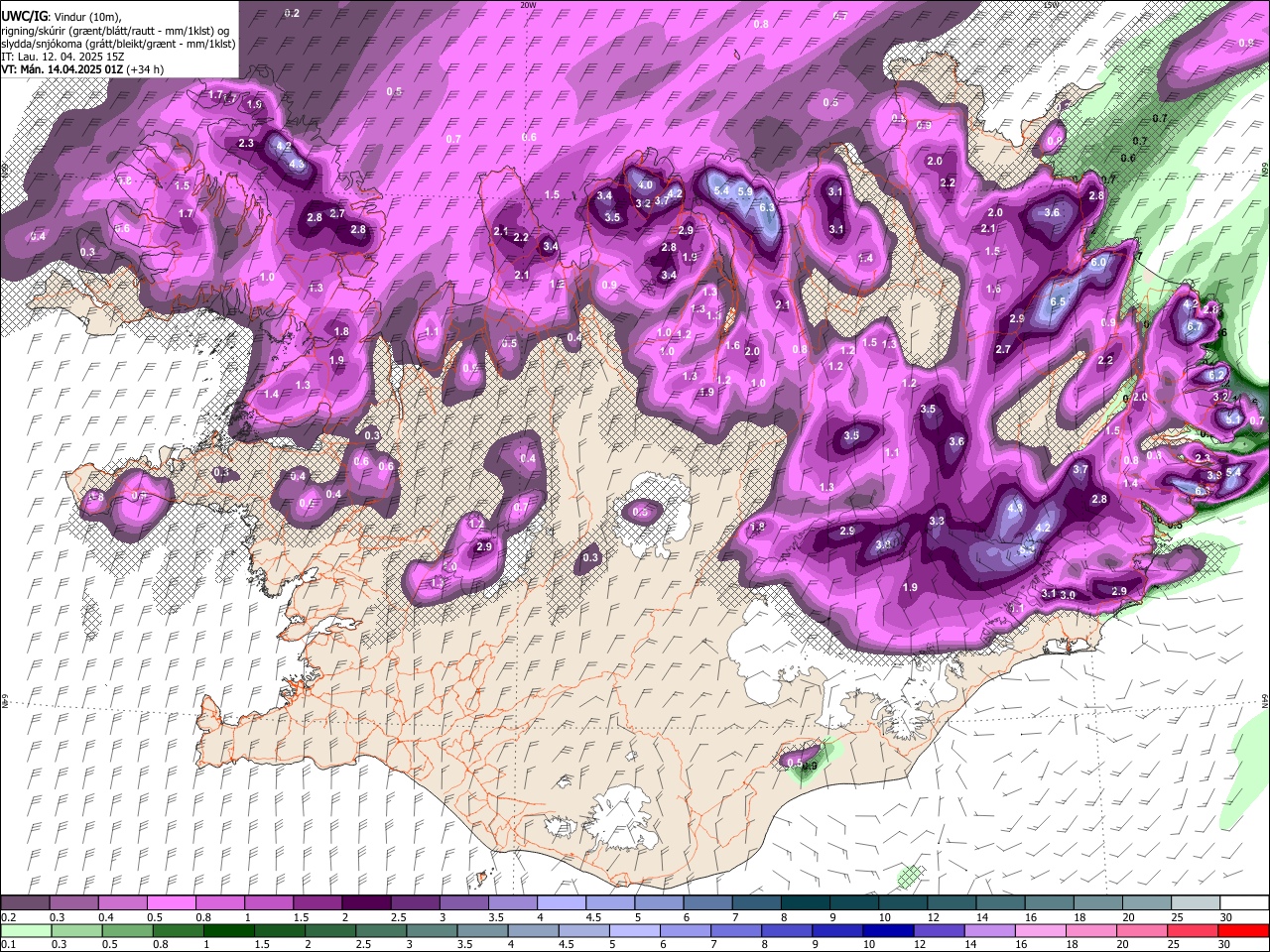Click the lavender top-row legend swatch starting at 4
Screen dimensions: 1270x952
(x=561, y=903)
